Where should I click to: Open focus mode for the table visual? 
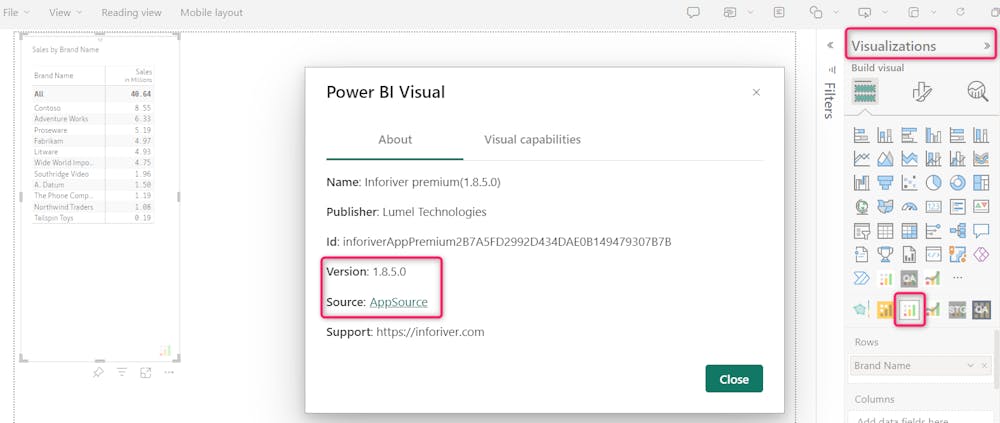(145, 373)
